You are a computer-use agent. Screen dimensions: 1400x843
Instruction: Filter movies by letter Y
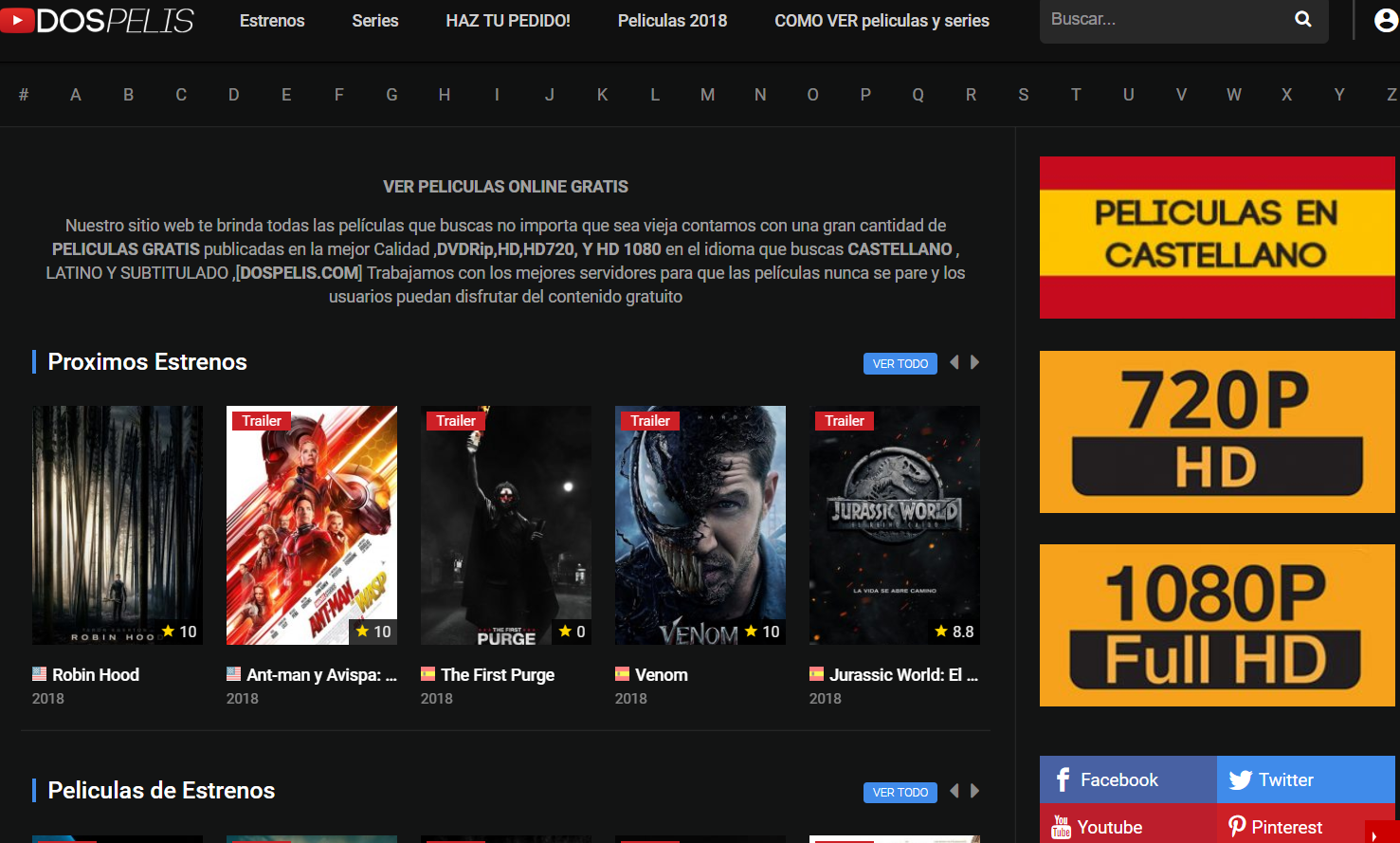pos(1339,95)
